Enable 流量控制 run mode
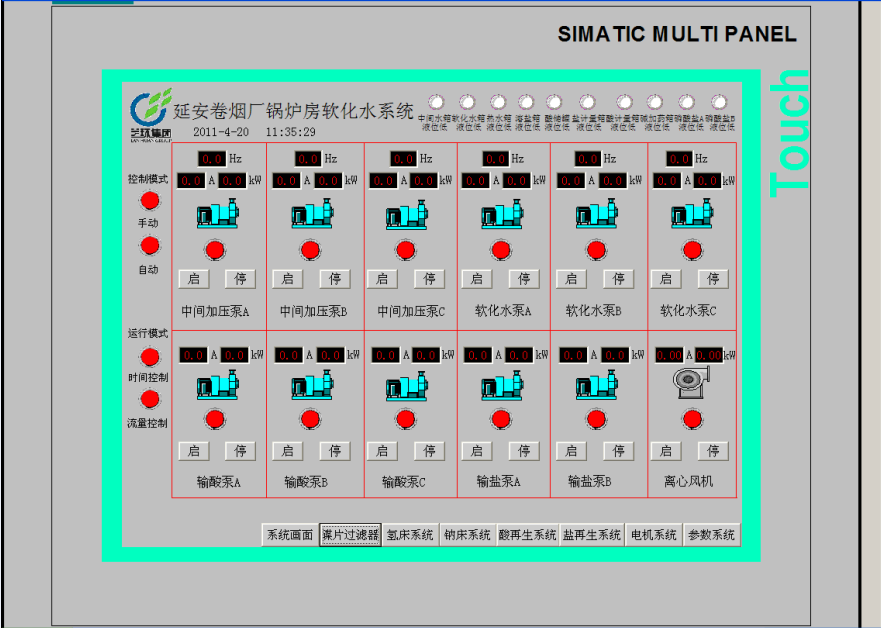Viewport: 881px width, 628px height. 150,400
